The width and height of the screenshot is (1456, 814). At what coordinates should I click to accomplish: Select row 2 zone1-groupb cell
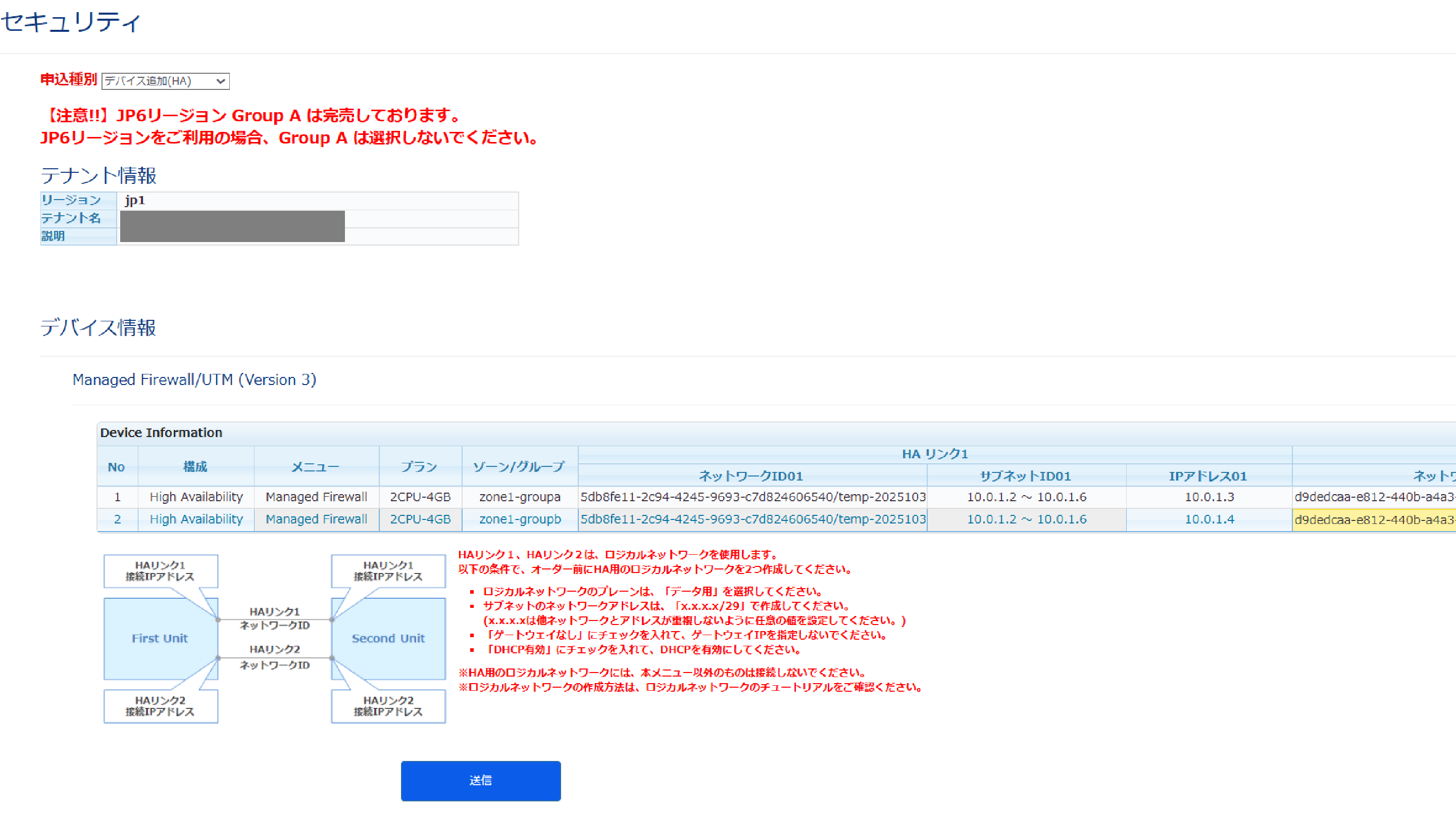[520, 519]
